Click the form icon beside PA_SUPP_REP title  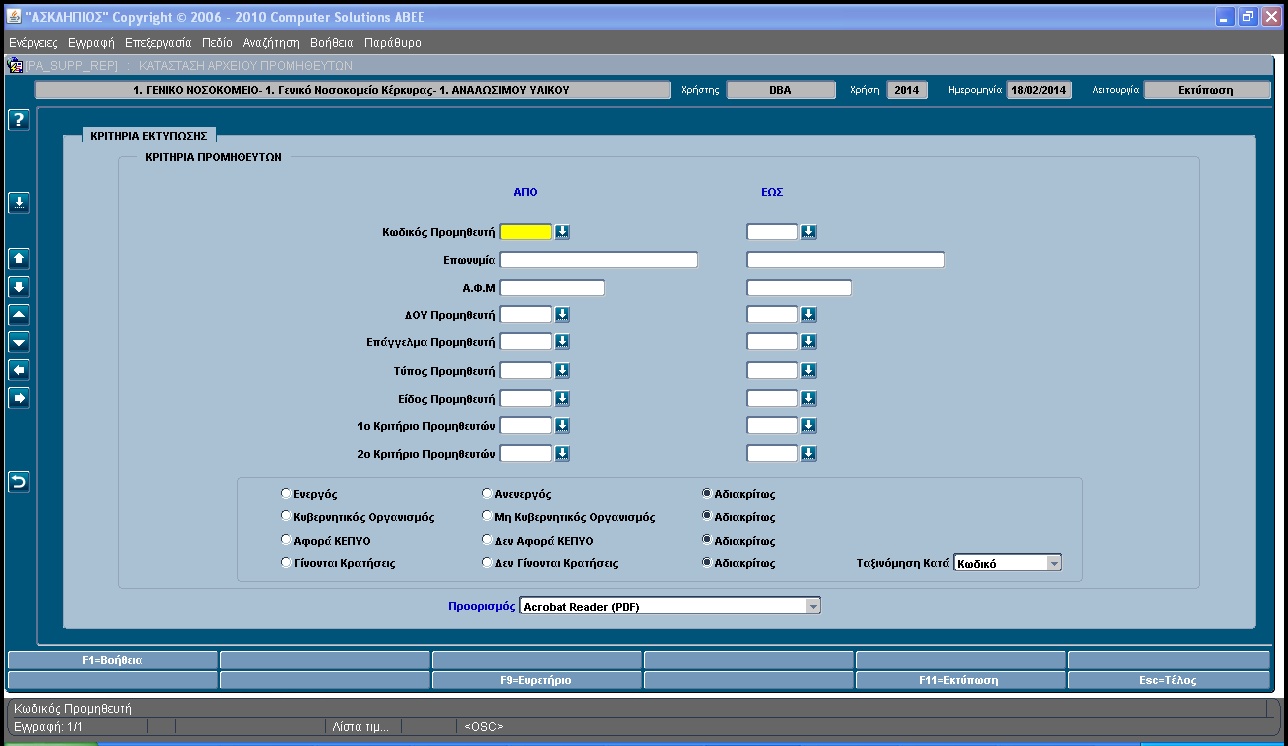(x=15, y=65)
